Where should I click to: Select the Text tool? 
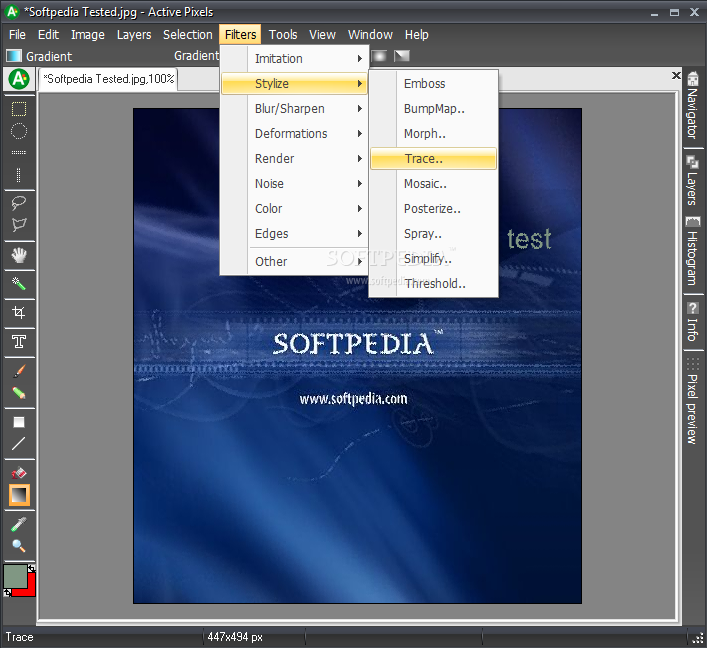(19, 342)
